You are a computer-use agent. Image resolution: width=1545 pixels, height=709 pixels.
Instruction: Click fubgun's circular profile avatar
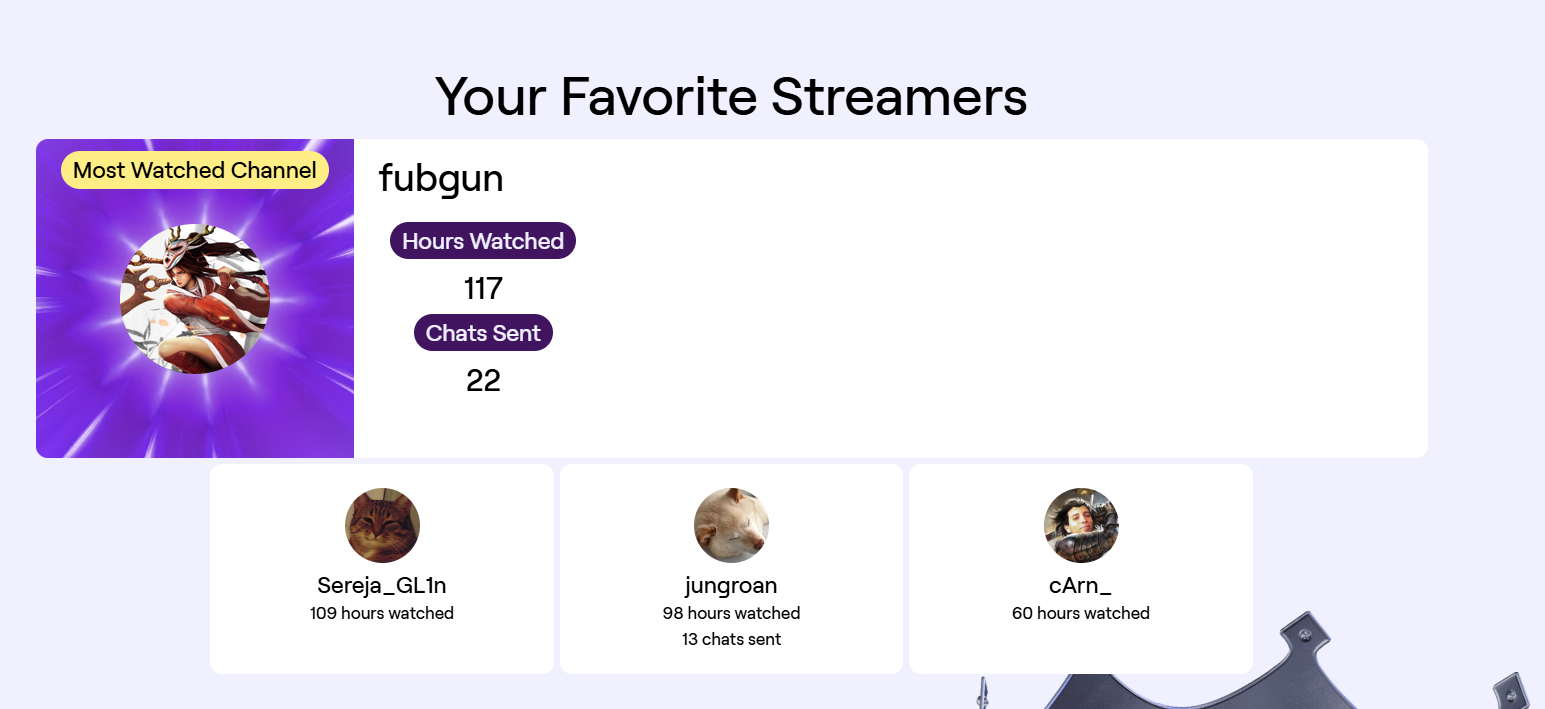[195, 299]
